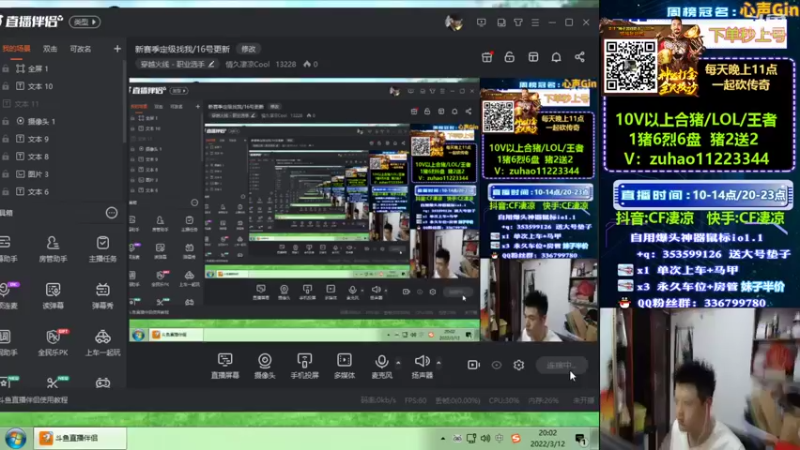Open the skin T-shirt icon in title bar
This screenshot has width=800, height=450.
518,22
